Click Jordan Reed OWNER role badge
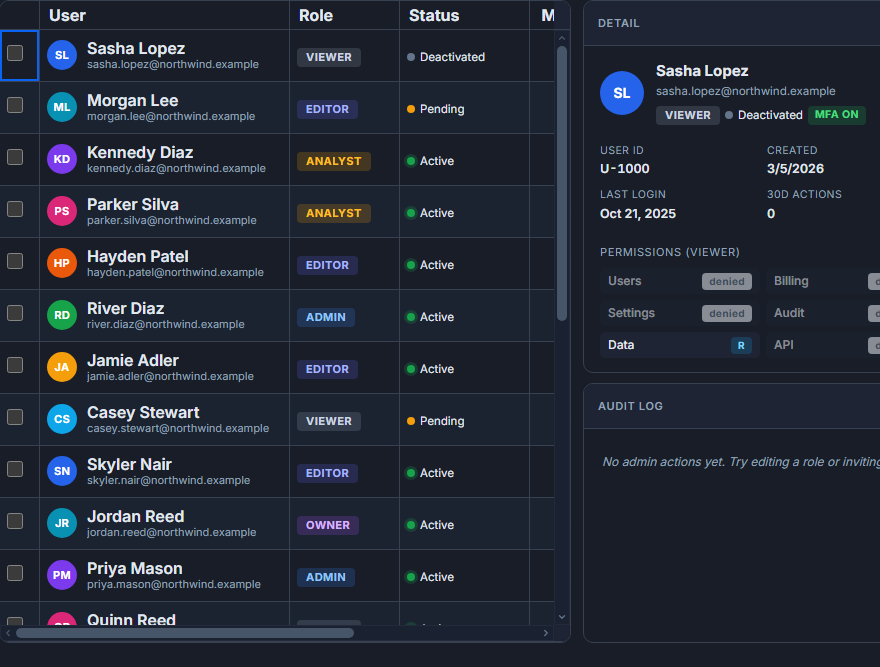The width and height of the screenshot is (880, 667). coord(328,525)
